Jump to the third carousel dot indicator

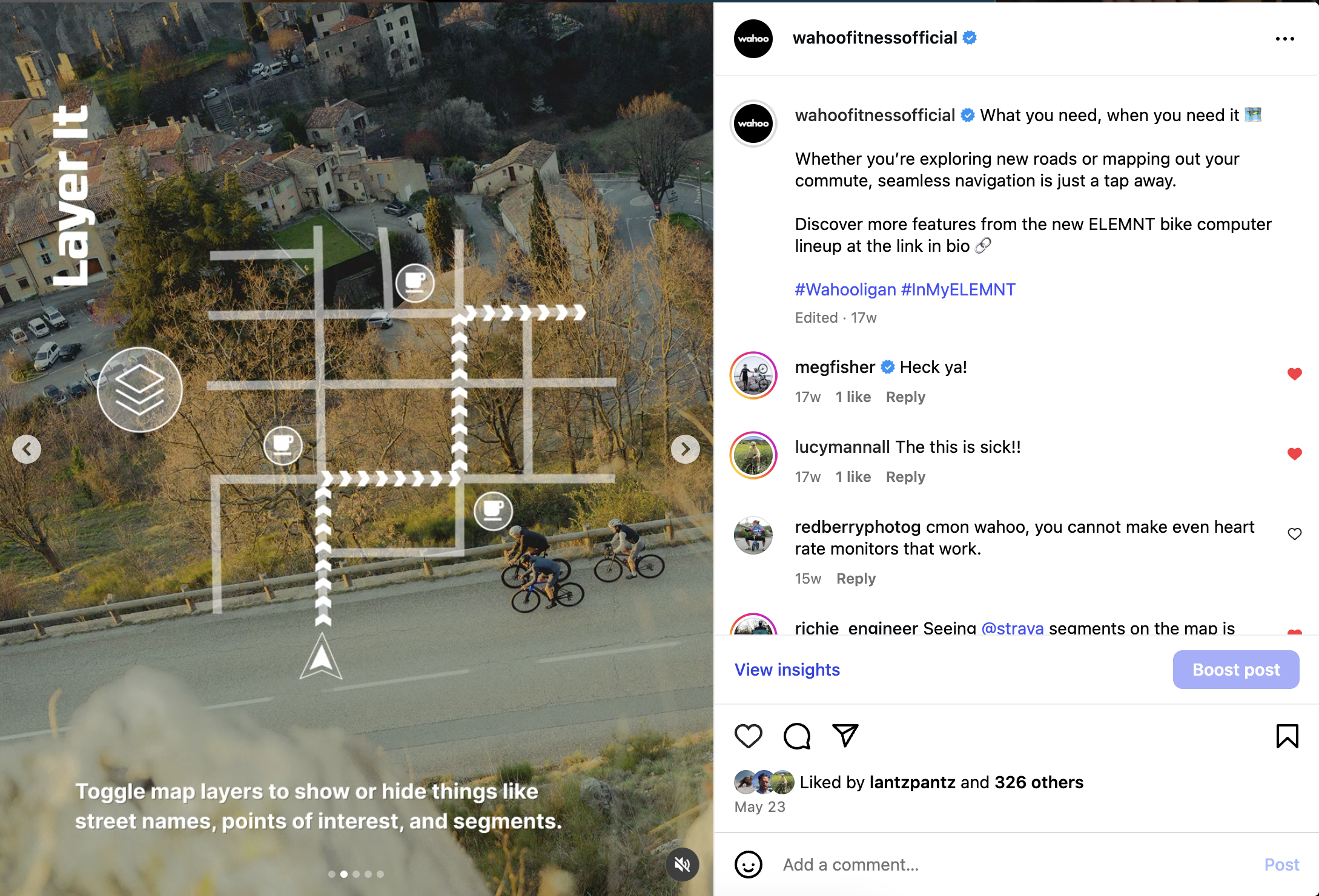(x=356, y=874)
